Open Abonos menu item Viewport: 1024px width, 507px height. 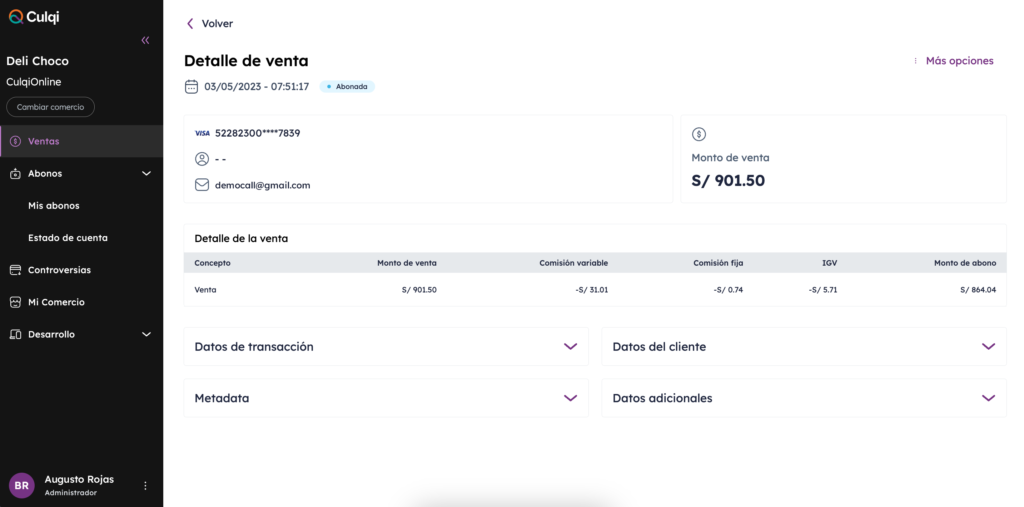82,174
